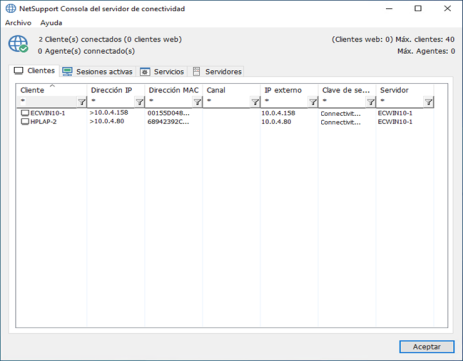Switch to the Servicios tab
Image resolution: width=463 pixels, height=361 pixels.
(162, 71)
